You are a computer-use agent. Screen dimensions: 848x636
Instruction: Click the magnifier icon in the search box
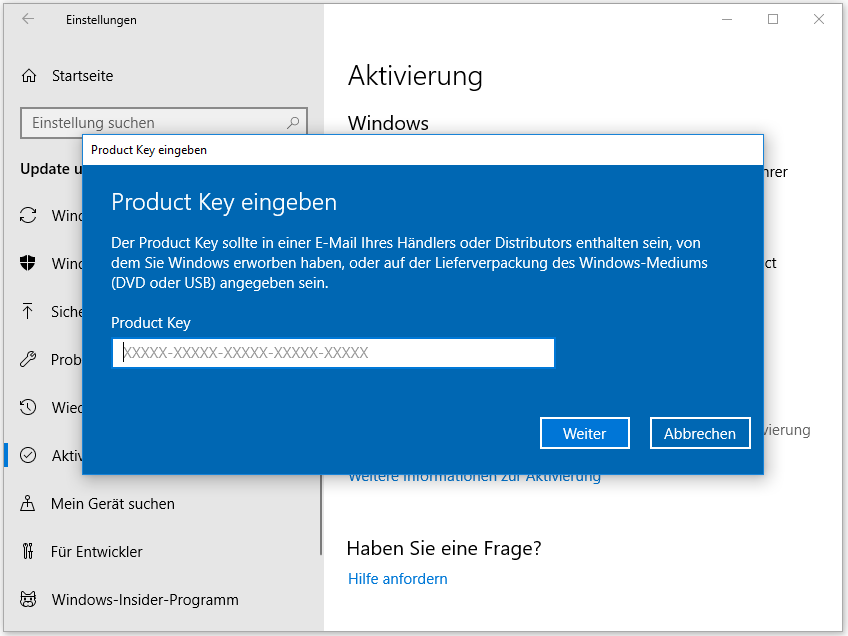pyautogui.click(x=293, y=122)
